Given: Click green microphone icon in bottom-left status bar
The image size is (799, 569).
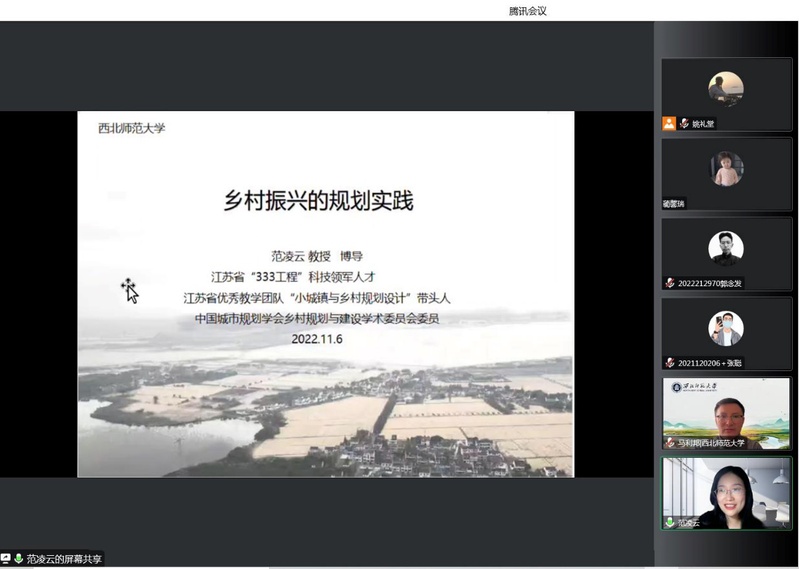Looking at the screenshot, I should (18, 559).
